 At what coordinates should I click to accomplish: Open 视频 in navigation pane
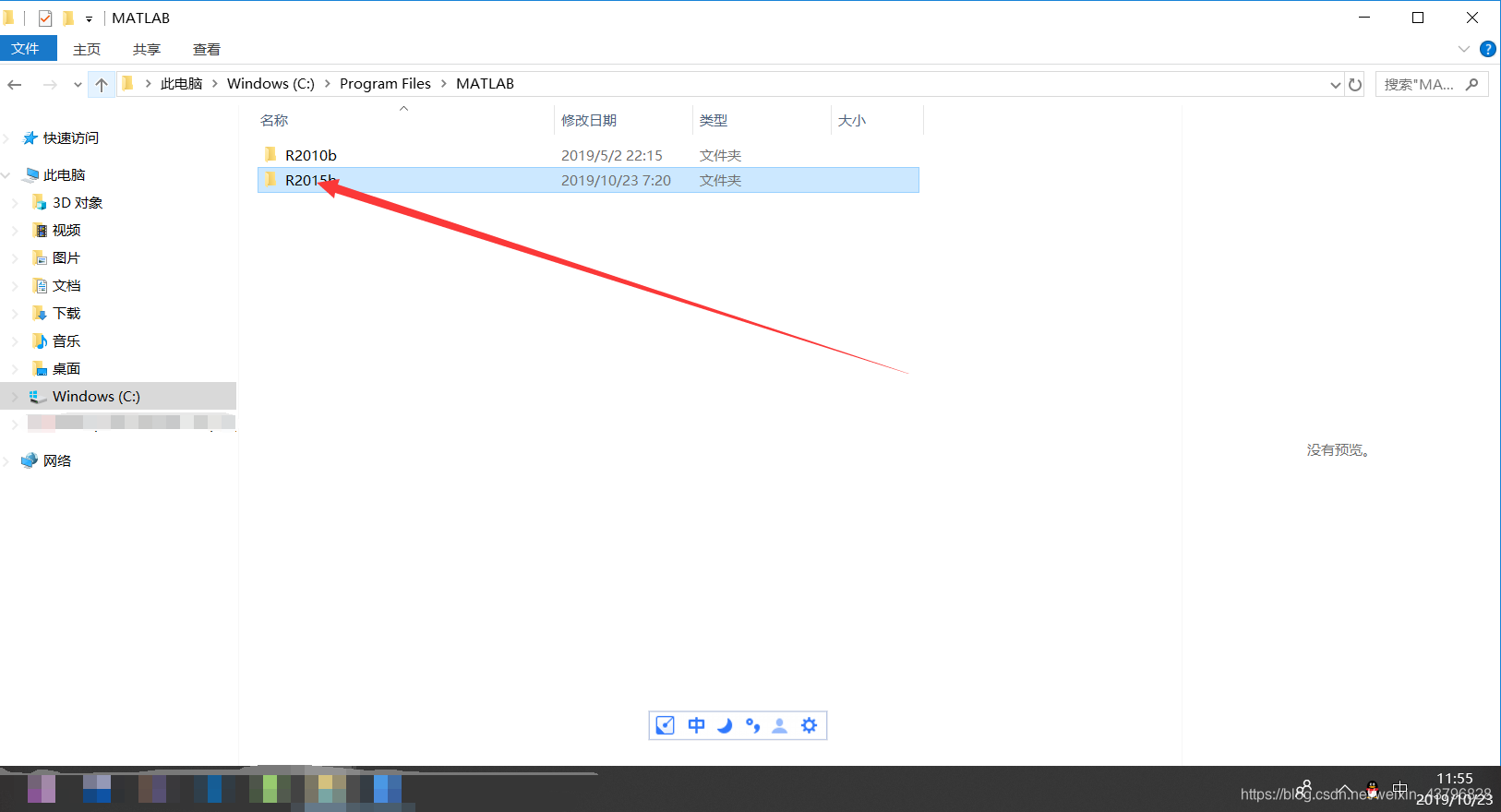point(66,231)
